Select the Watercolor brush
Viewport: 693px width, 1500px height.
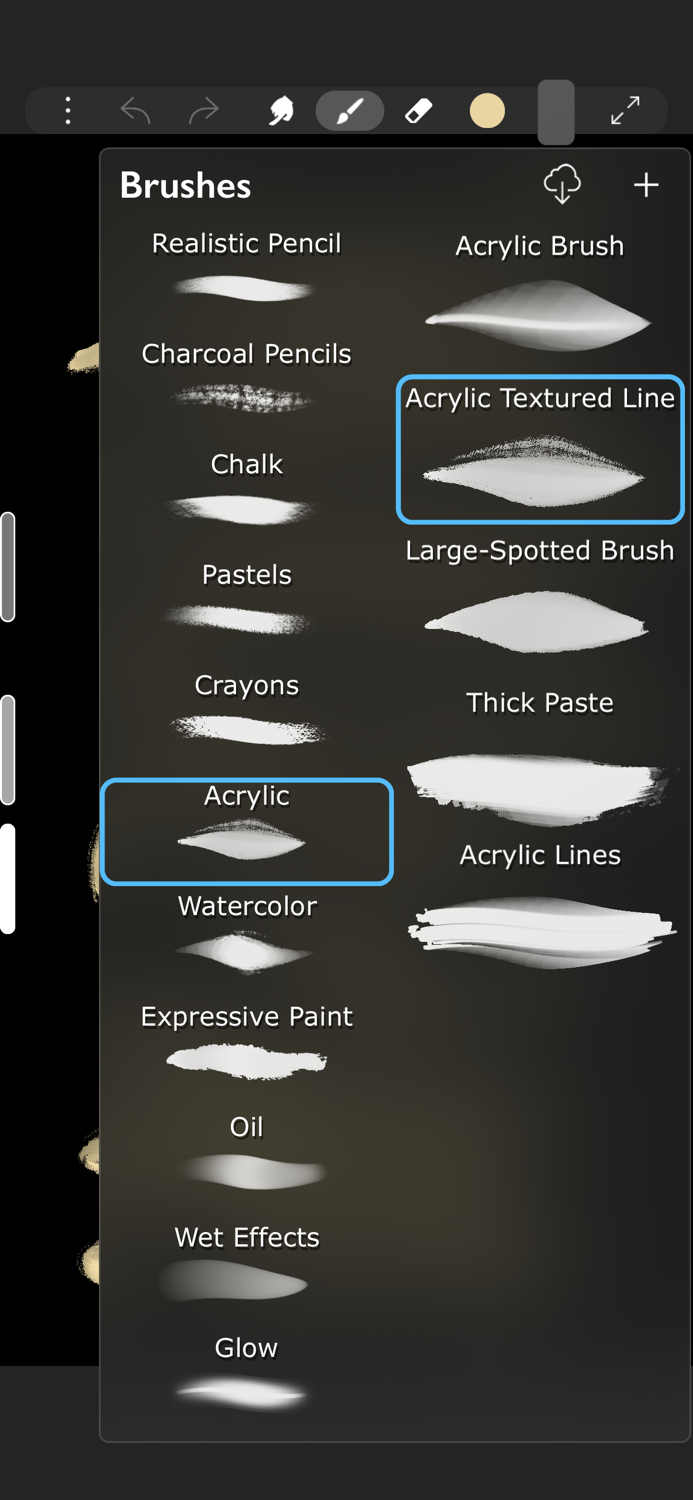point(246,928)
